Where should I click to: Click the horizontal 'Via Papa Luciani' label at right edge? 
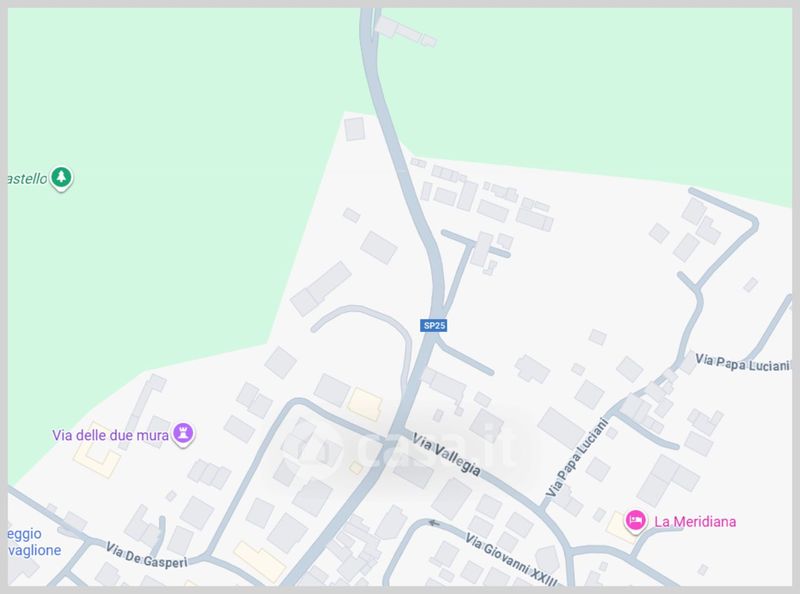point(743,363)
